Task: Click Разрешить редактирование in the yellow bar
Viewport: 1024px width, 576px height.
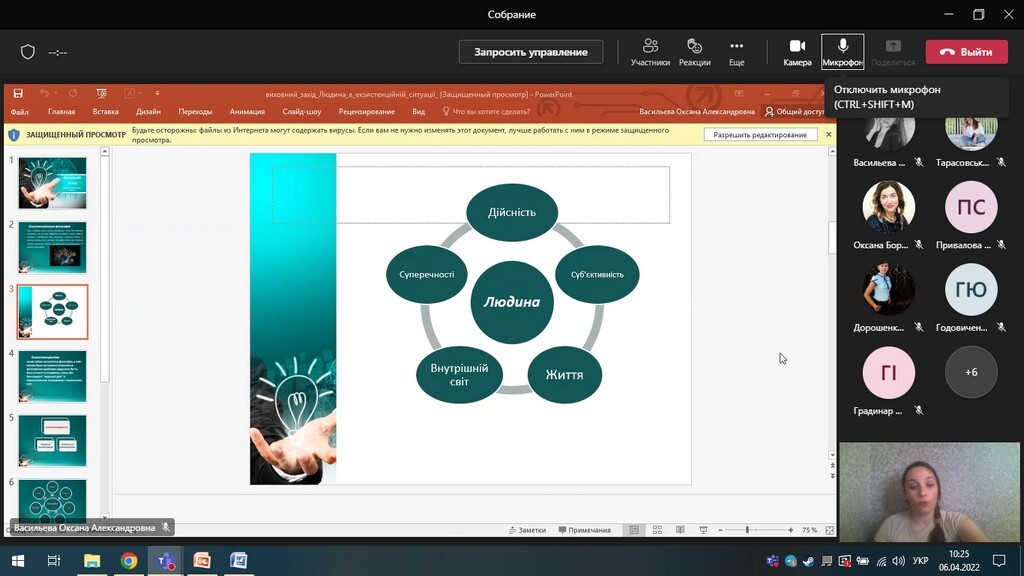Action: point(760,135)
